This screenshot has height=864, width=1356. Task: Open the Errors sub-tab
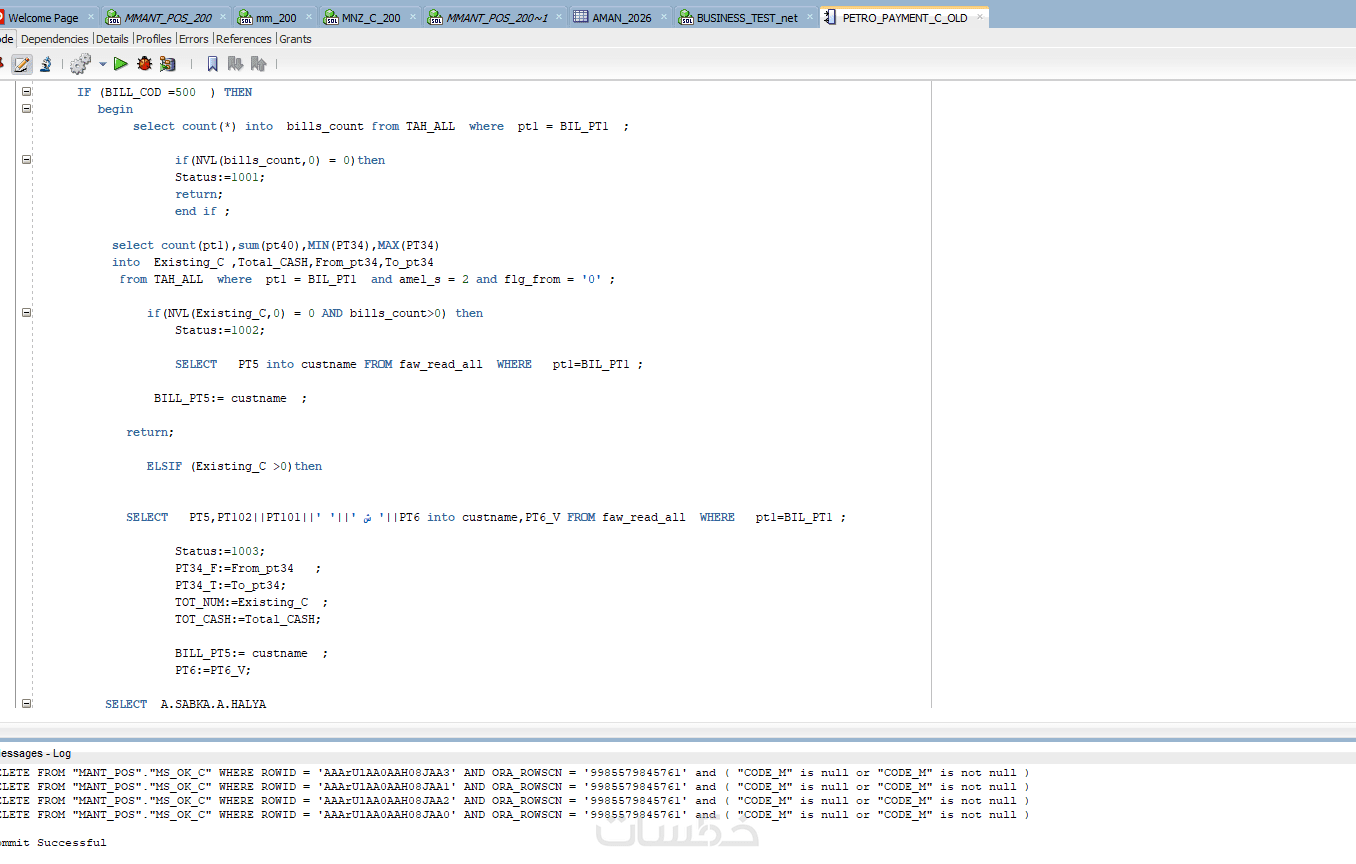[x=194, y=39]
